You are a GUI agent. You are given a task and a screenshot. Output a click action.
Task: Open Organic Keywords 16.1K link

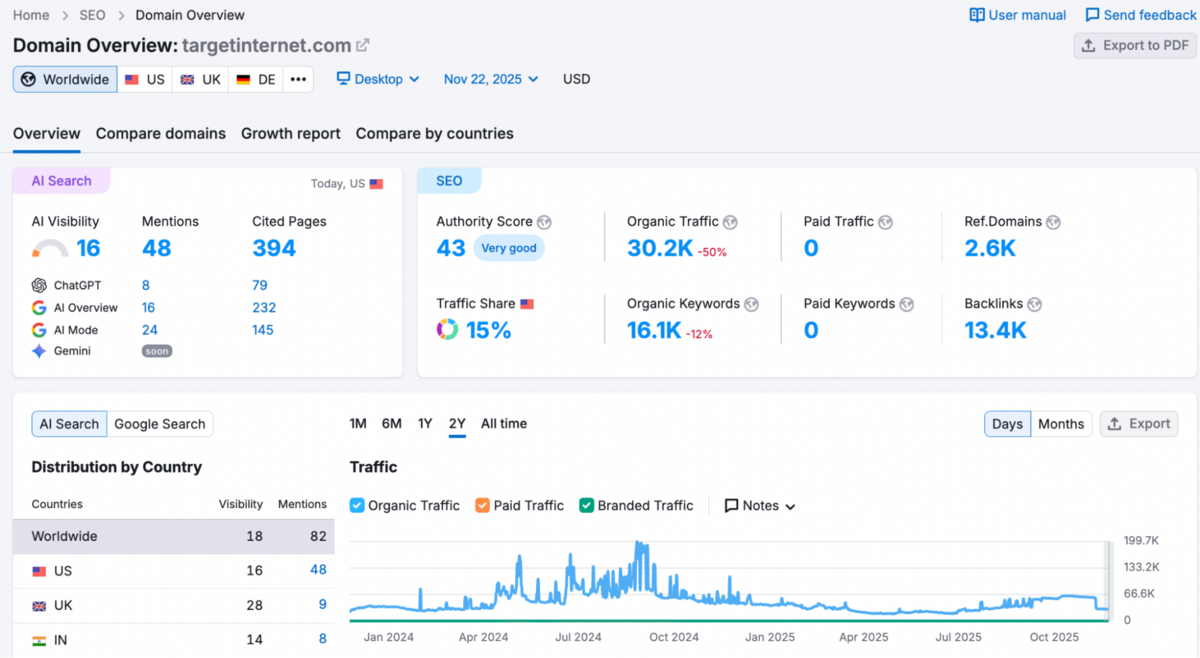[654, 330]
